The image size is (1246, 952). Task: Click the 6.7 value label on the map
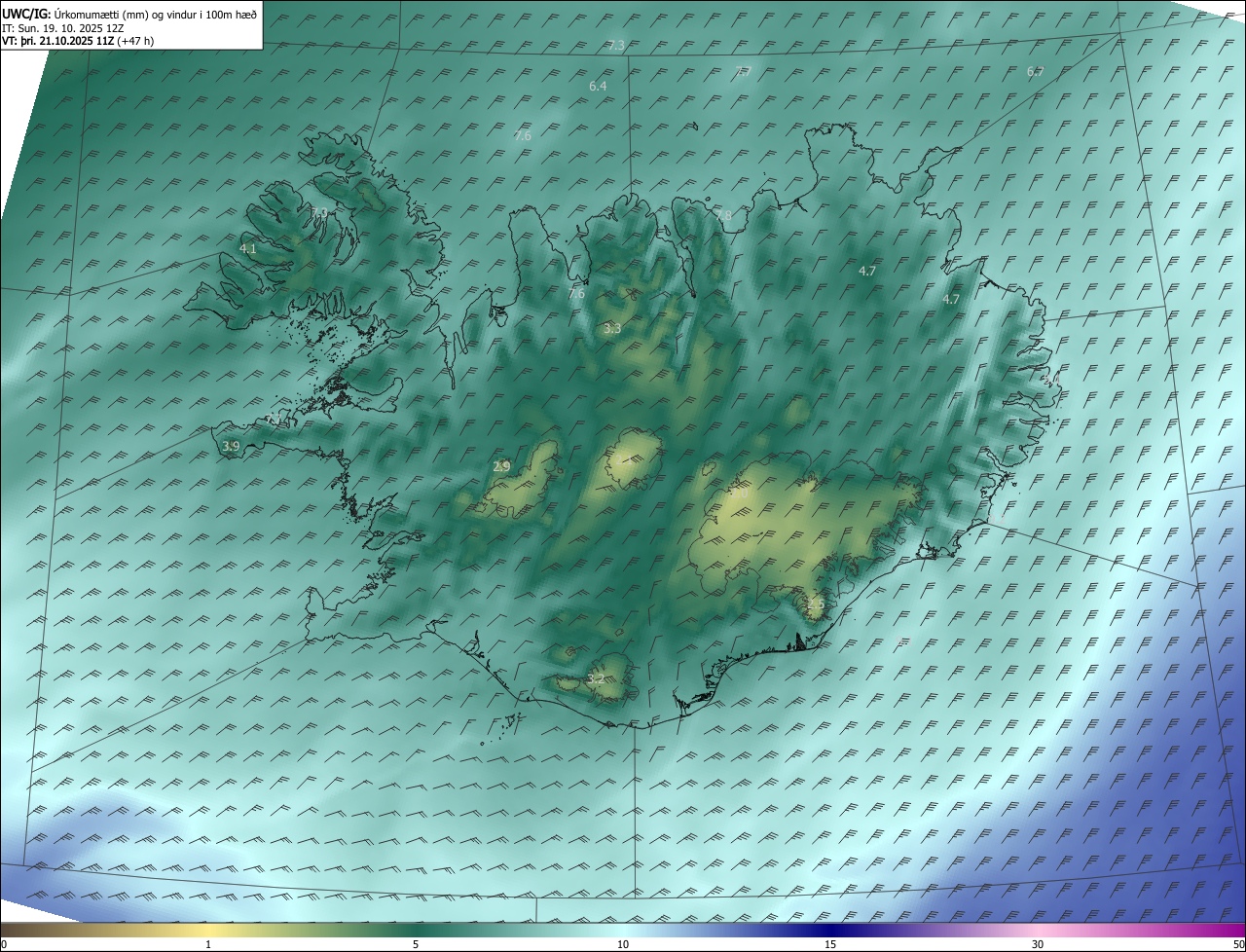point(1035,72)
